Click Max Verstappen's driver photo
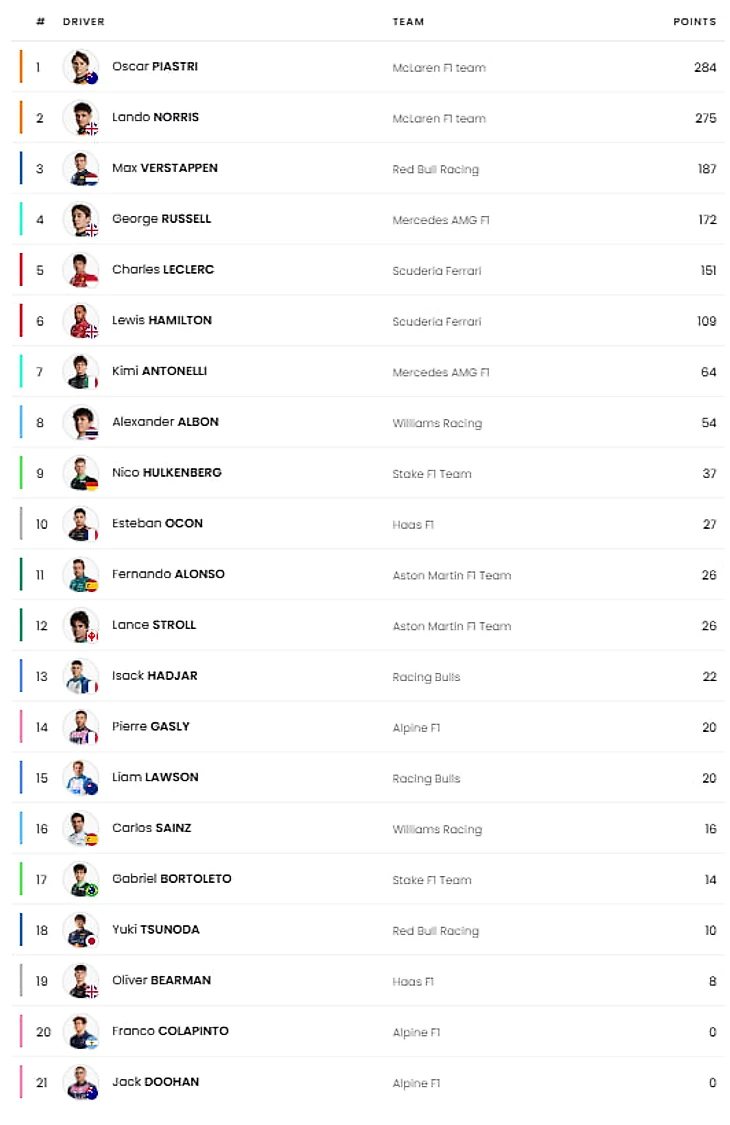 tap(80, 169)
